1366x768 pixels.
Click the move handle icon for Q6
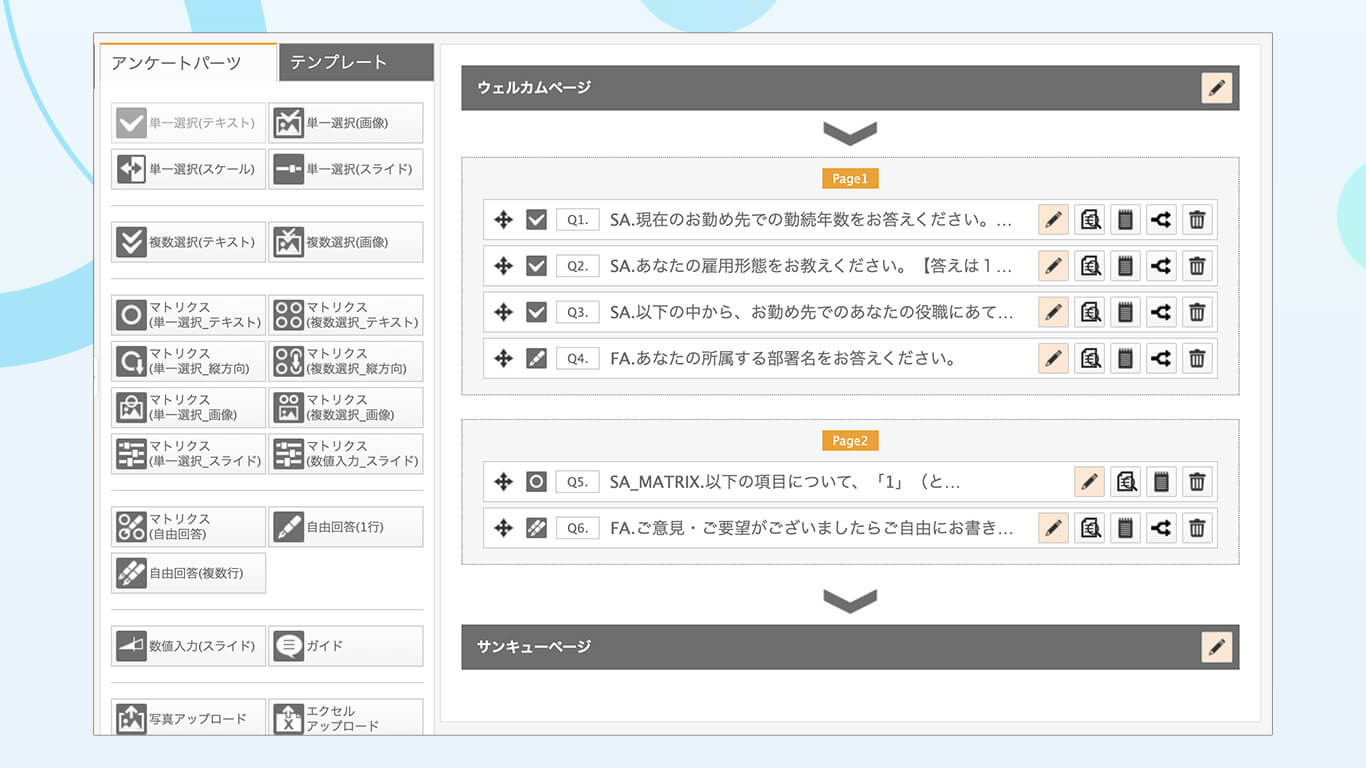click(504, 528)
